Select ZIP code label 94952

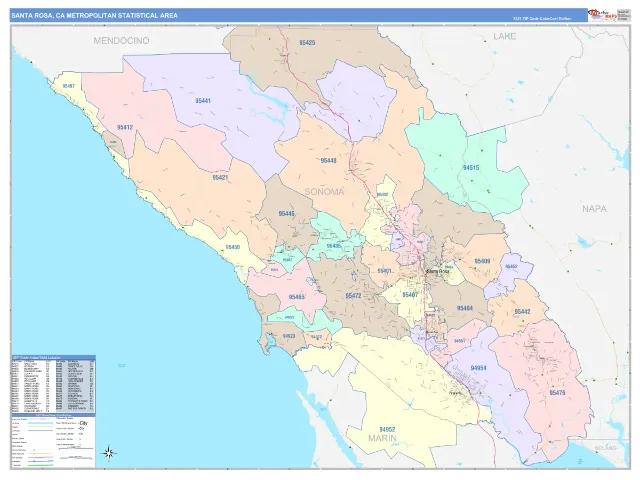pos(387,429)
